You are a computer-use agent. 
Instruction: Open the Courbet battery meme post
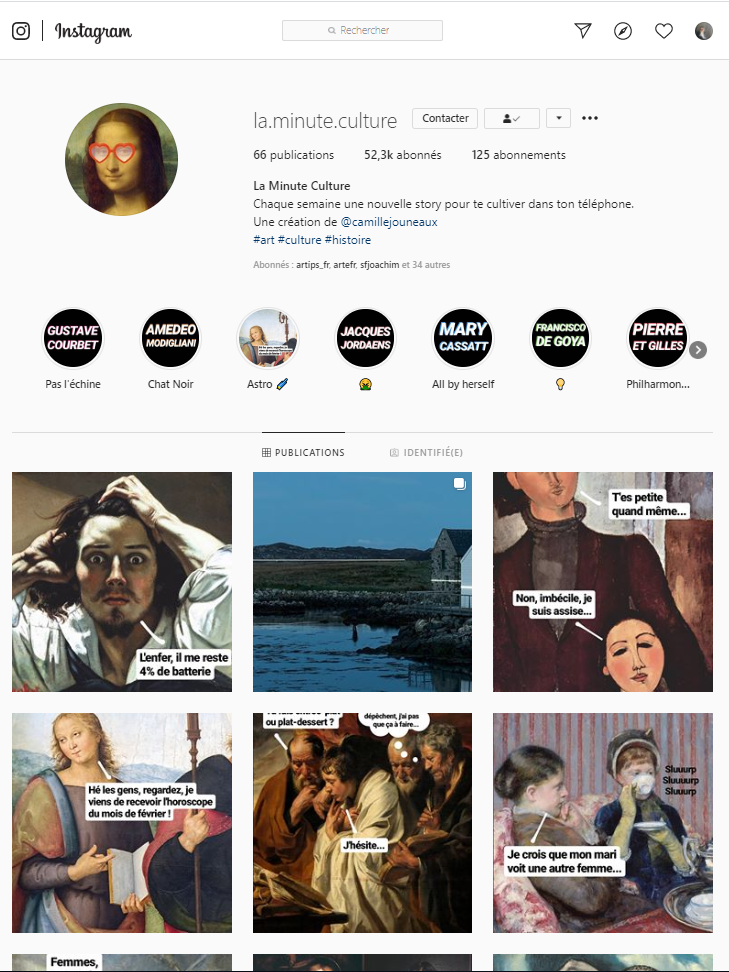pyautogui.click(x=122, y=581)
